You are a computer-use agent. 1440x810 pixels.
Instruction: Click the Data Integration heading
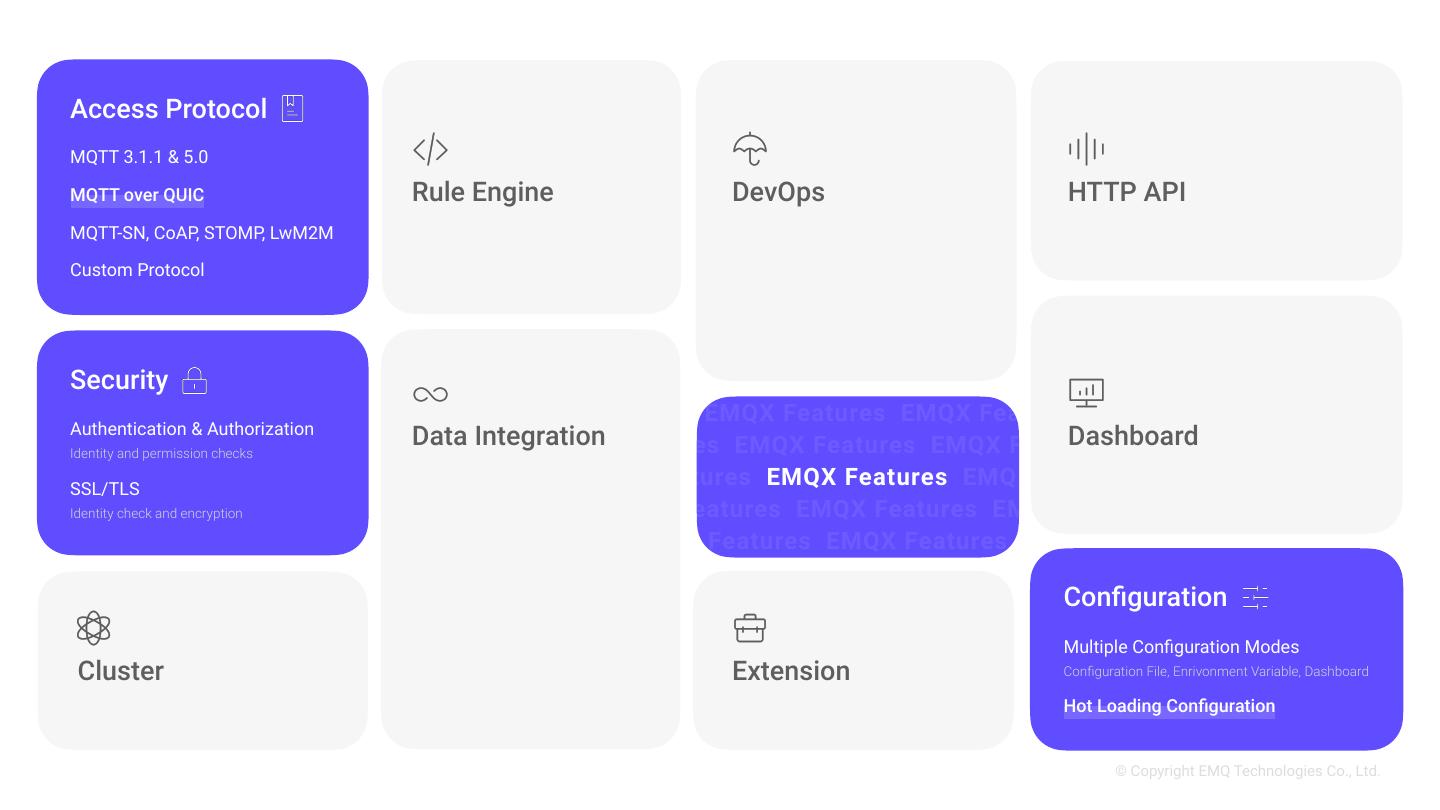(508, 436)
